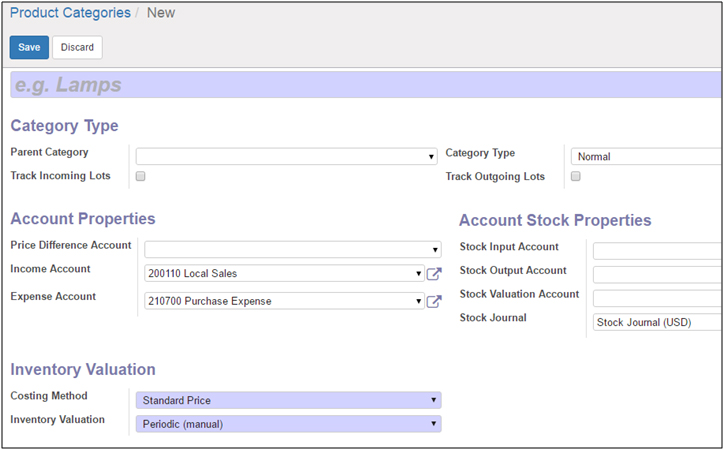The width and height of the screenshot is (724, 450).
Task: Open external link for Income Account
Action: coord(434,274)
